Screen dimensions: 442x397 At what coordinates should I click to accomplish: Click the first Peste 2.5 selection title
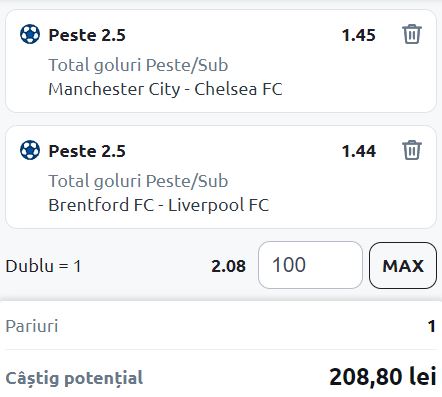[x=87, y=35]
